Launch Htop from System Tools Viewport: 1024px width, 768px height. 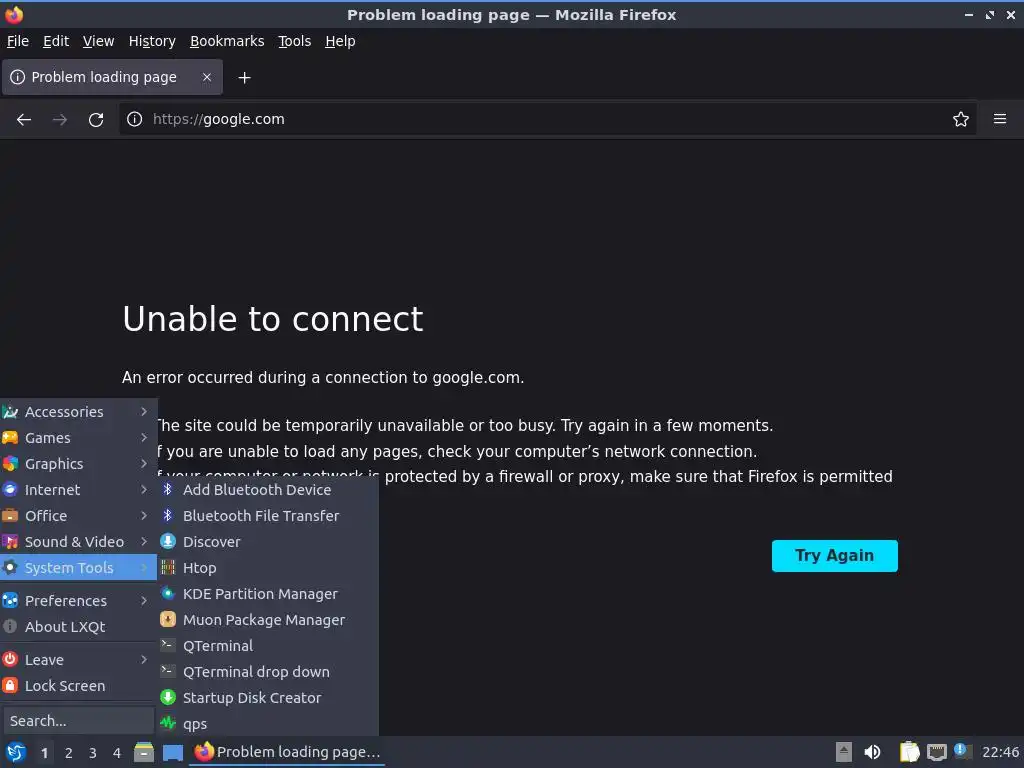coord(268,568)
